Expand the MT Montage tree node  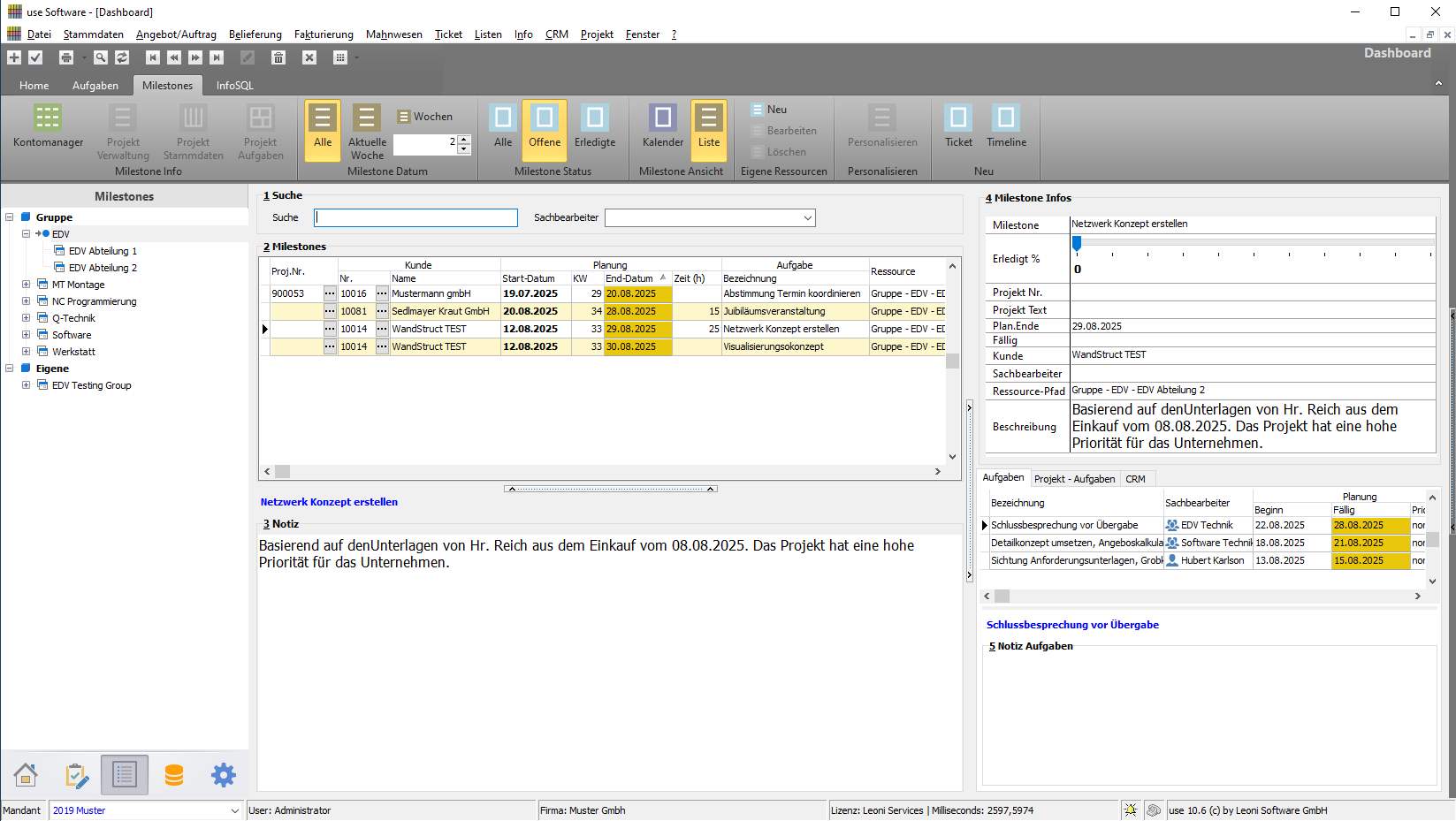click(x=26, y=285)
